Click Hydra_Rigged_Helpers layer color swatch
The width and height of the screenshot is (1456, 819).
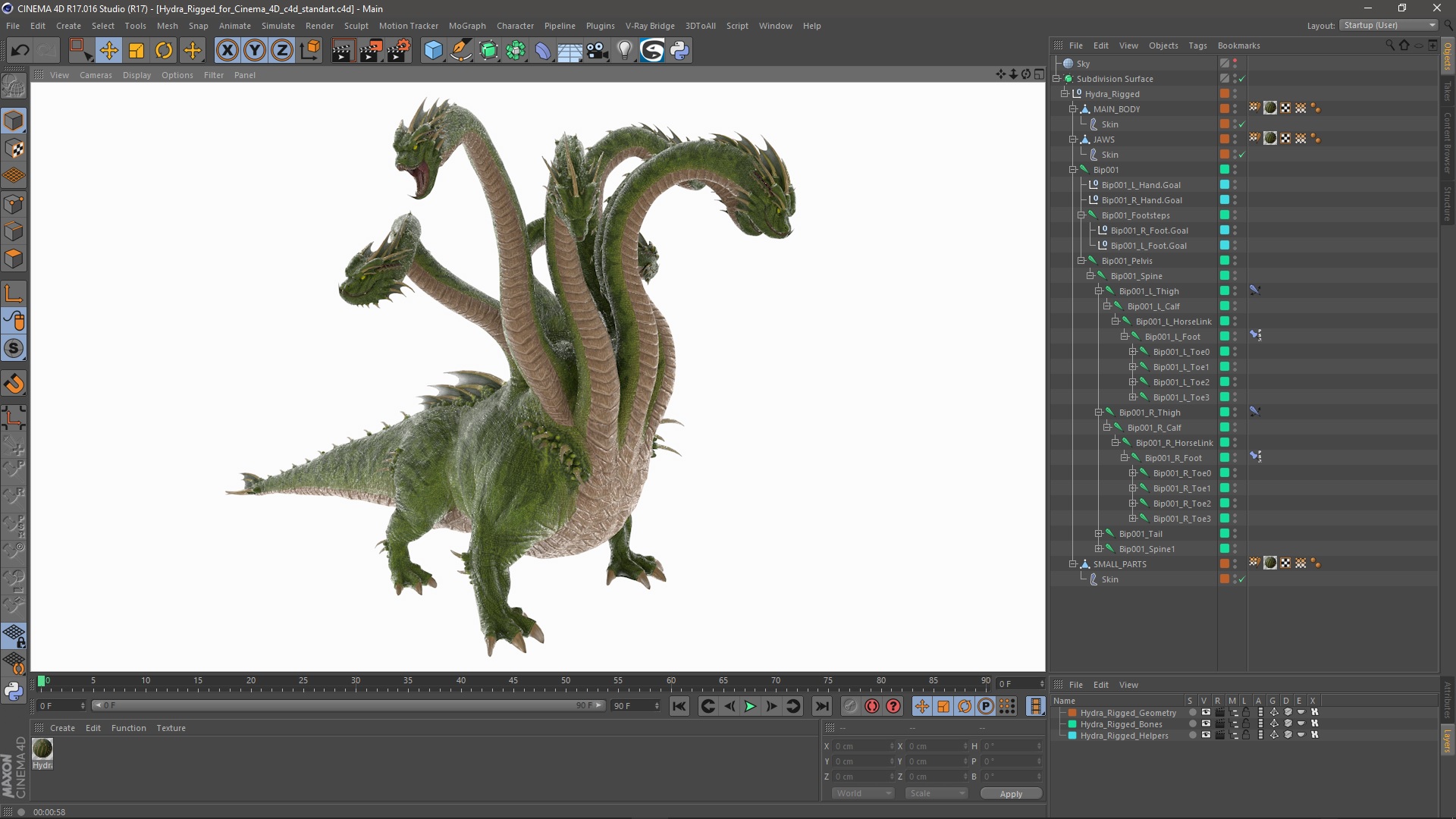pyautogui.click(x=1072, y=735)
